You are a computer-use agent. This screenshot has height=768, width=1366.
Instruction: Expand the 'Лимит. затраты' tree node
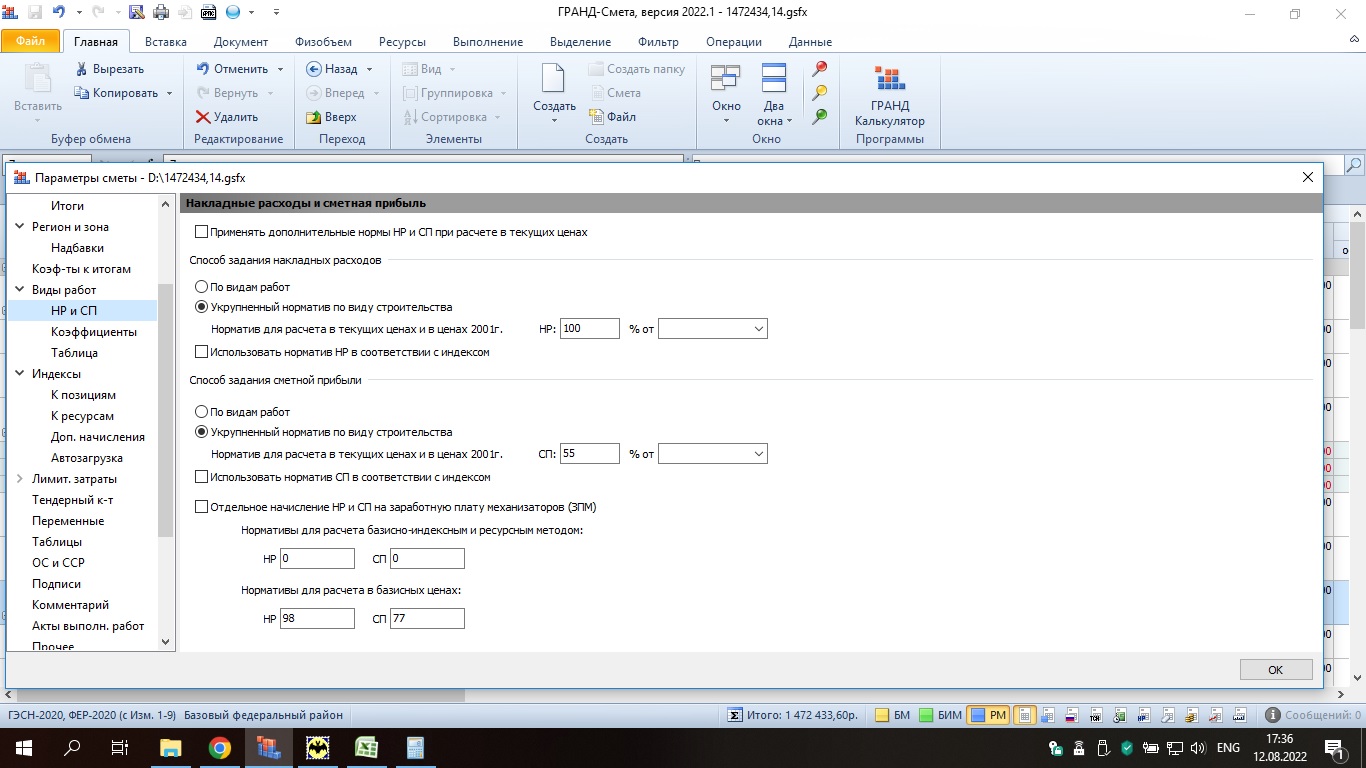click(x=20, y=479)
